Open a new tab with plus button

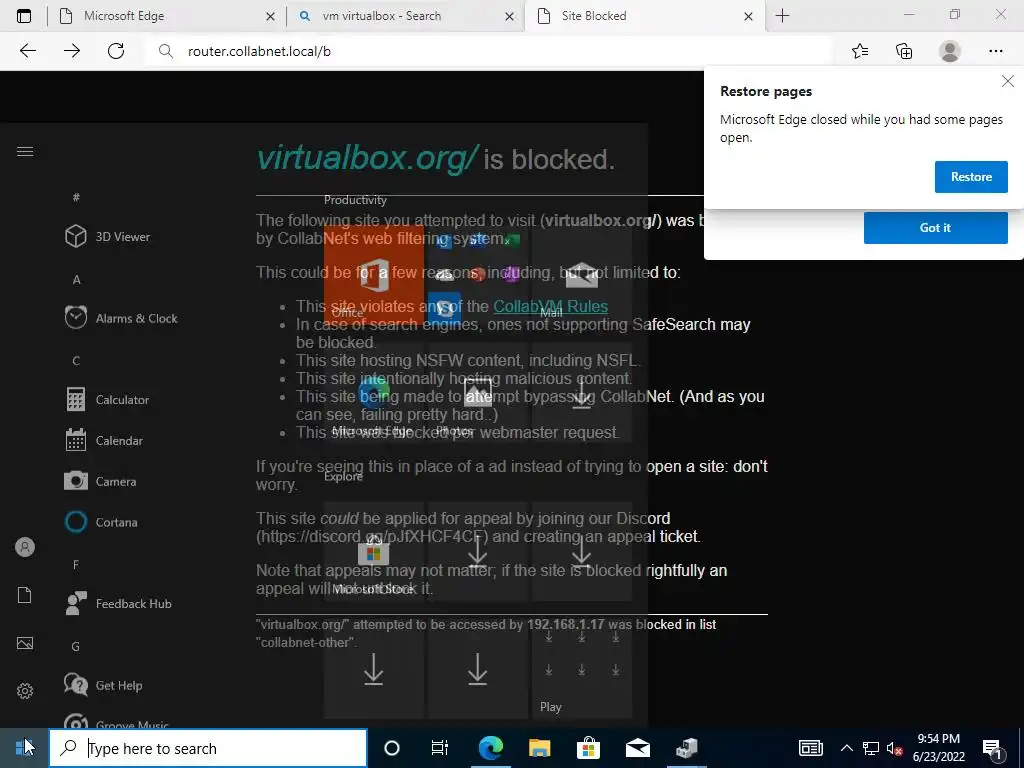pos(782,16)
